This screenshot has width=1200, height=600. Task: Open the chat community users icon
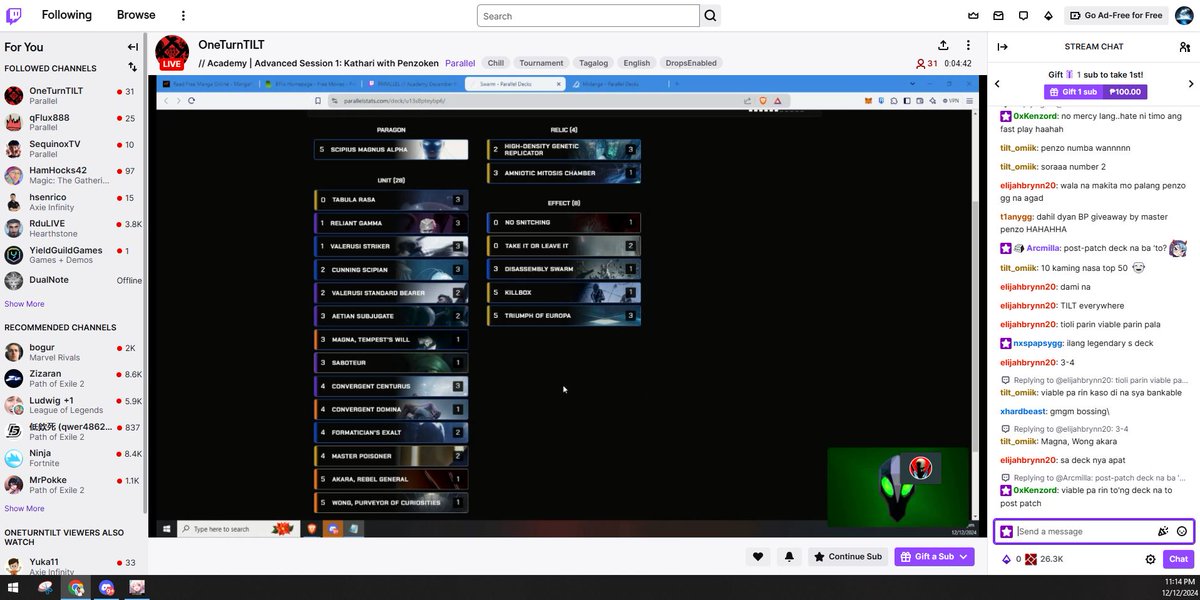(1184, 47)
